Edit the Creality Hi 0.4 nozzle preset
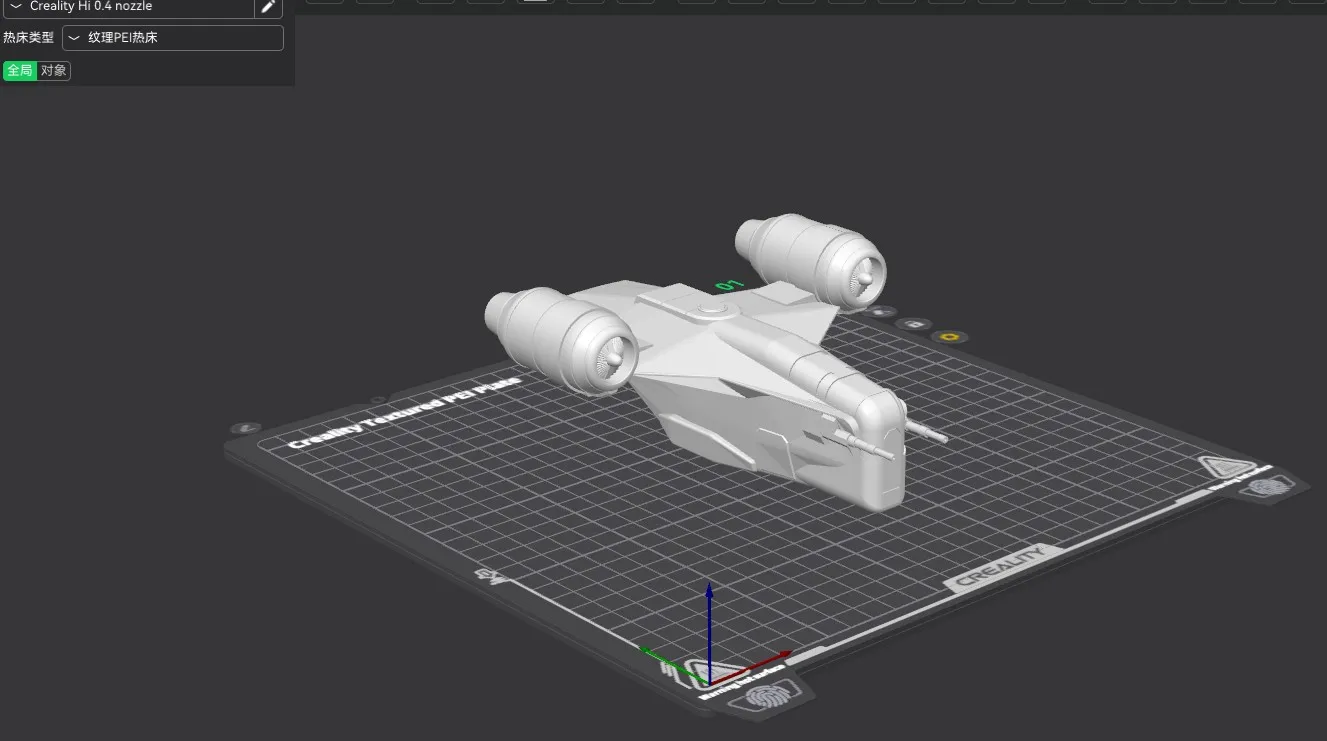Screen dimensions: 1327x741 pos(268,7)
